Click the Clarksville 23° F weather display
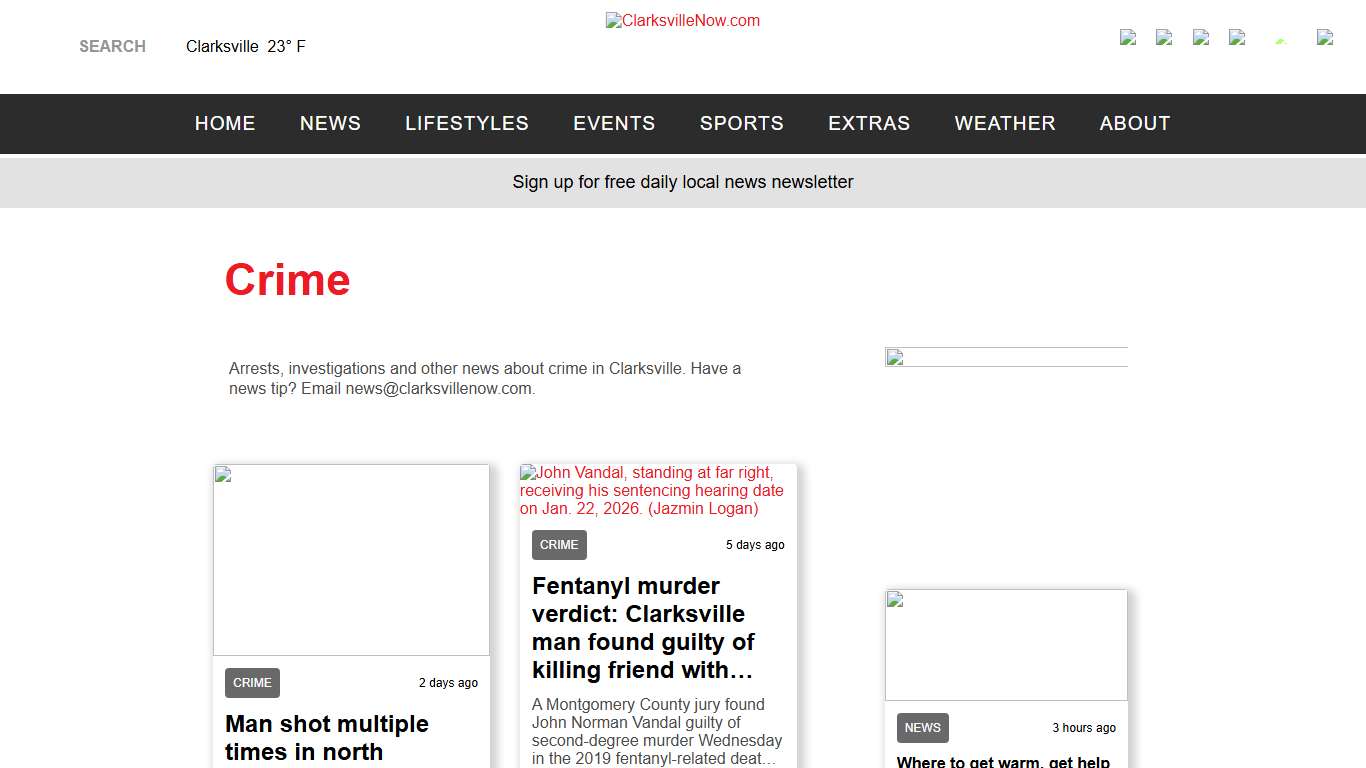Screen dimensions: 1366x768 [246, 46]
